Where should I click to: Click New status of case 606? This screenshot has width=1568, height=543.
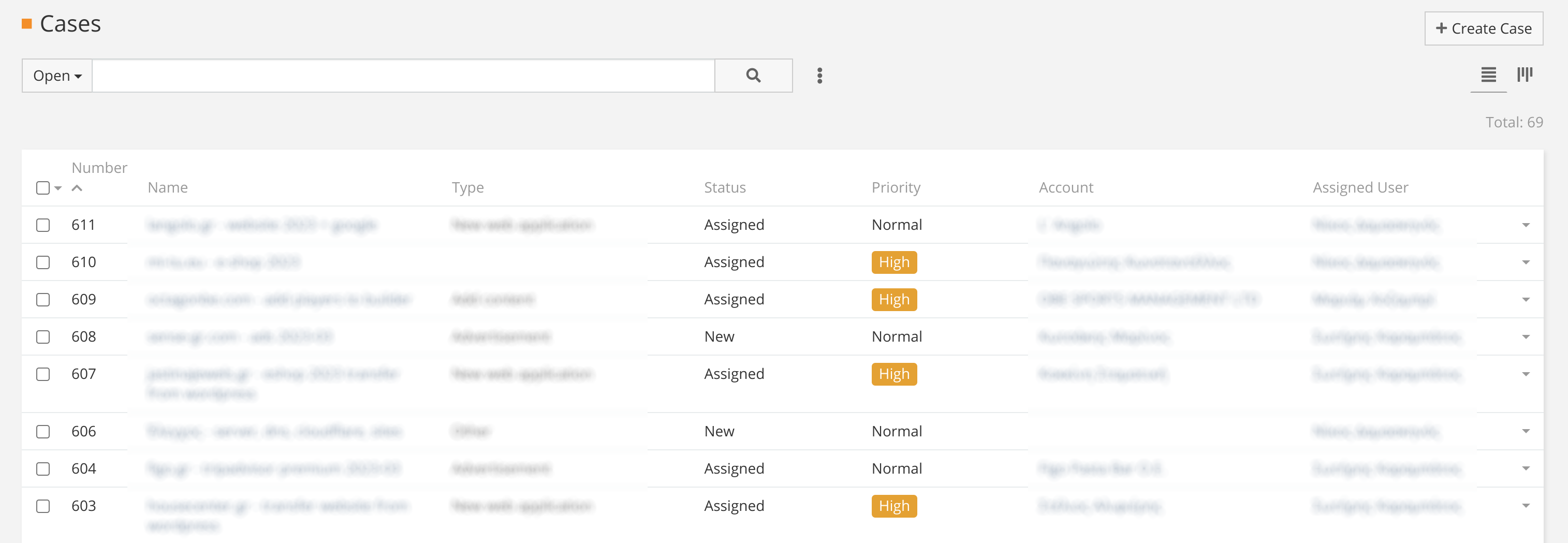pyautogui.click(x=719, y=431)
